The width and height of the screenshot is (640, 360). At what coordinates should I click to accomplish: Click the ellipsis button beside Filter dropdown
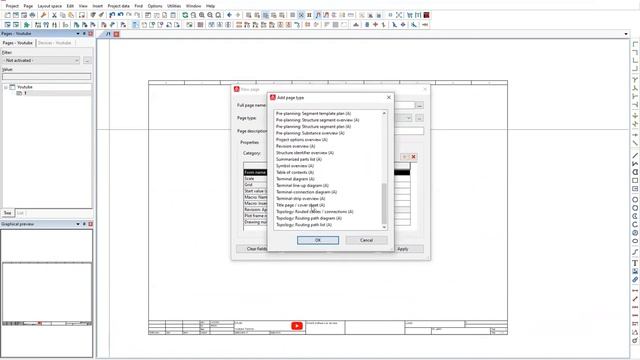(x=87, y=60)
